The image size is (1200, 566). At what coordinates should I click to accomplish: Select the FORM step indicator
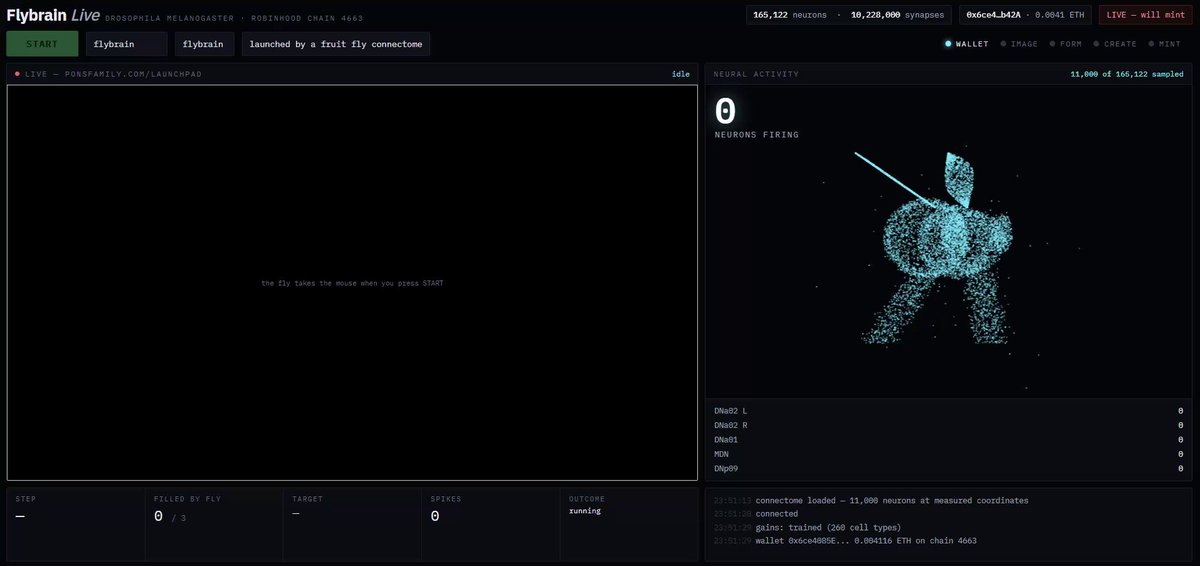pos(1064,44)
